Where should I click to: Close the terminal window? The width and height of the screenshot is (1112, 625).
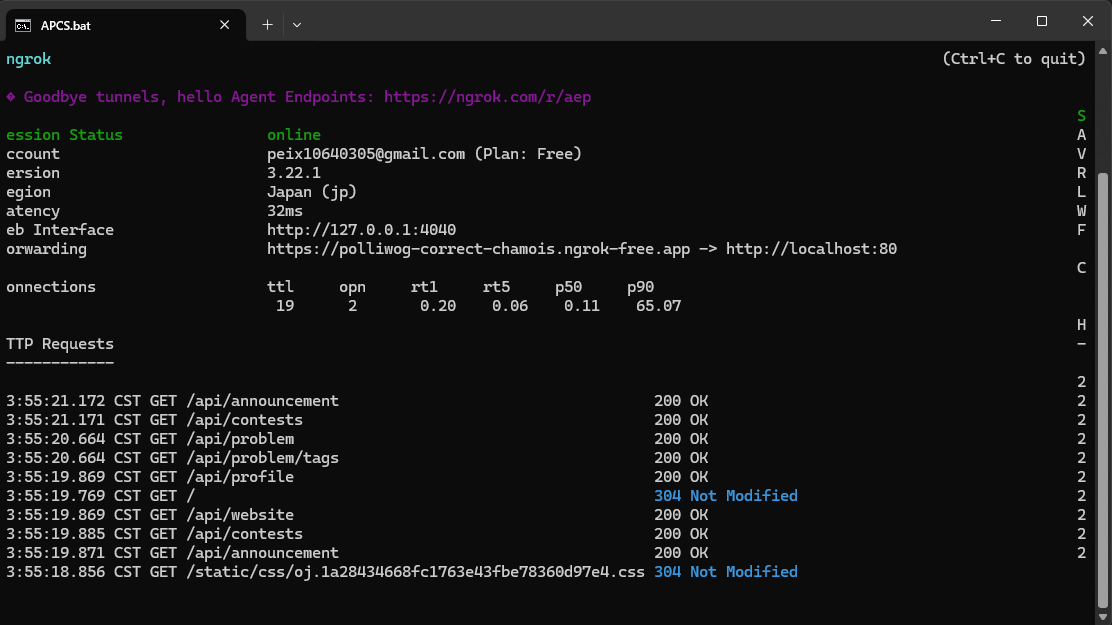[1088, 21]
